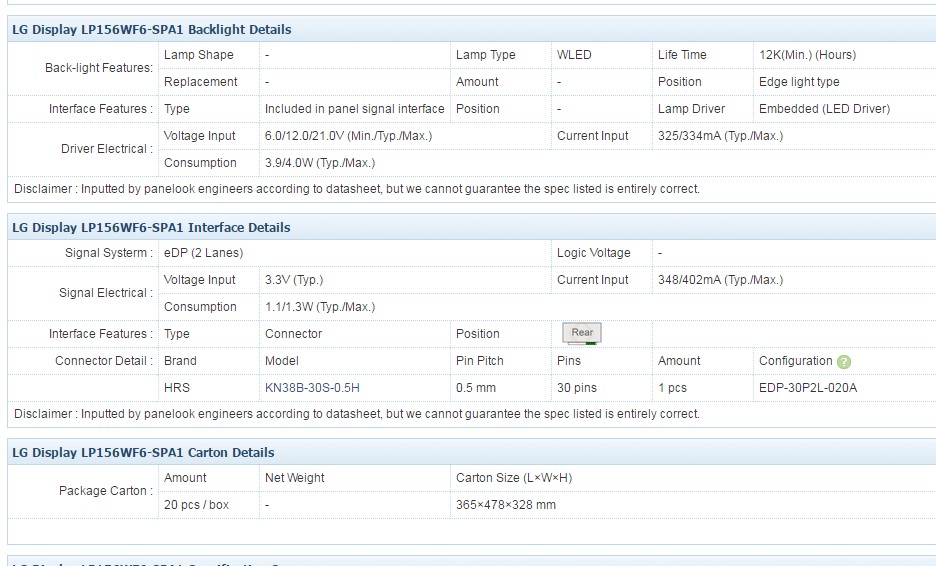Click the Replacement label
The height and width of the screenshot is (566, 936).
pyautogui.click(x=201, y=82)
